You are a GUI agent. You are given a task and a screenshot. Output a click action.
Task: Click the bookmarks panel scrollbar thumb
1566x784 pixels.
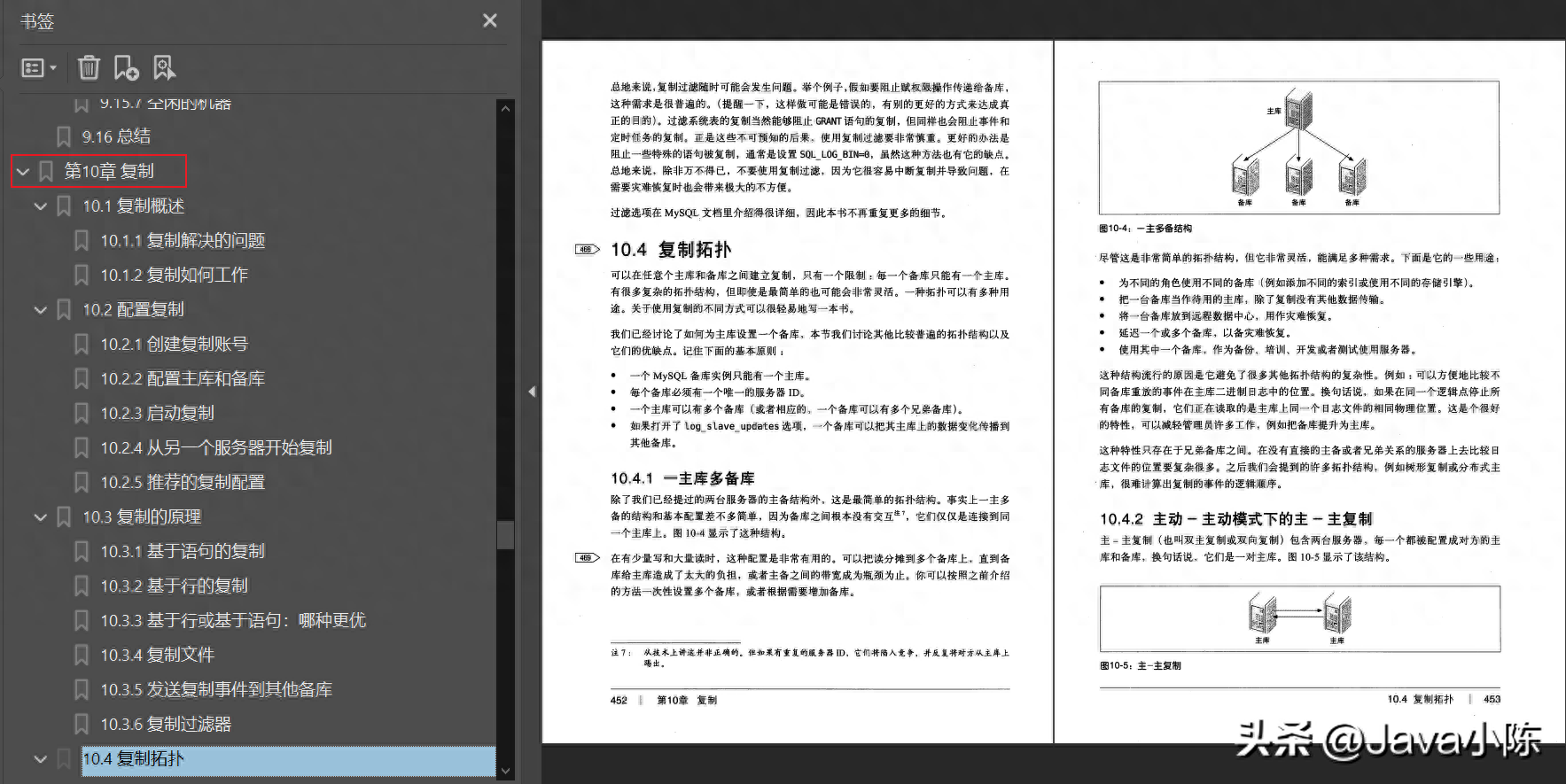pos(505,534)
